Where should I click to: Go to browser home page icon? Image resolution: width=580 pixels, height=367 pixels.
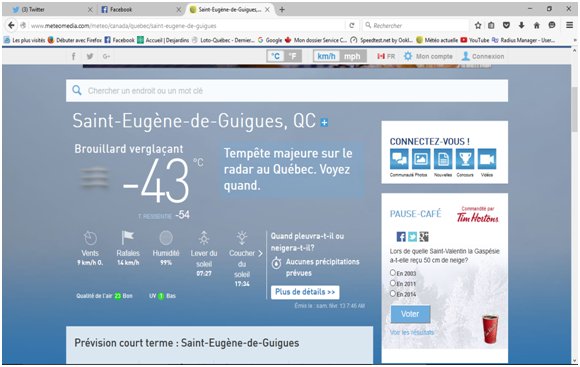coord(537,26)
